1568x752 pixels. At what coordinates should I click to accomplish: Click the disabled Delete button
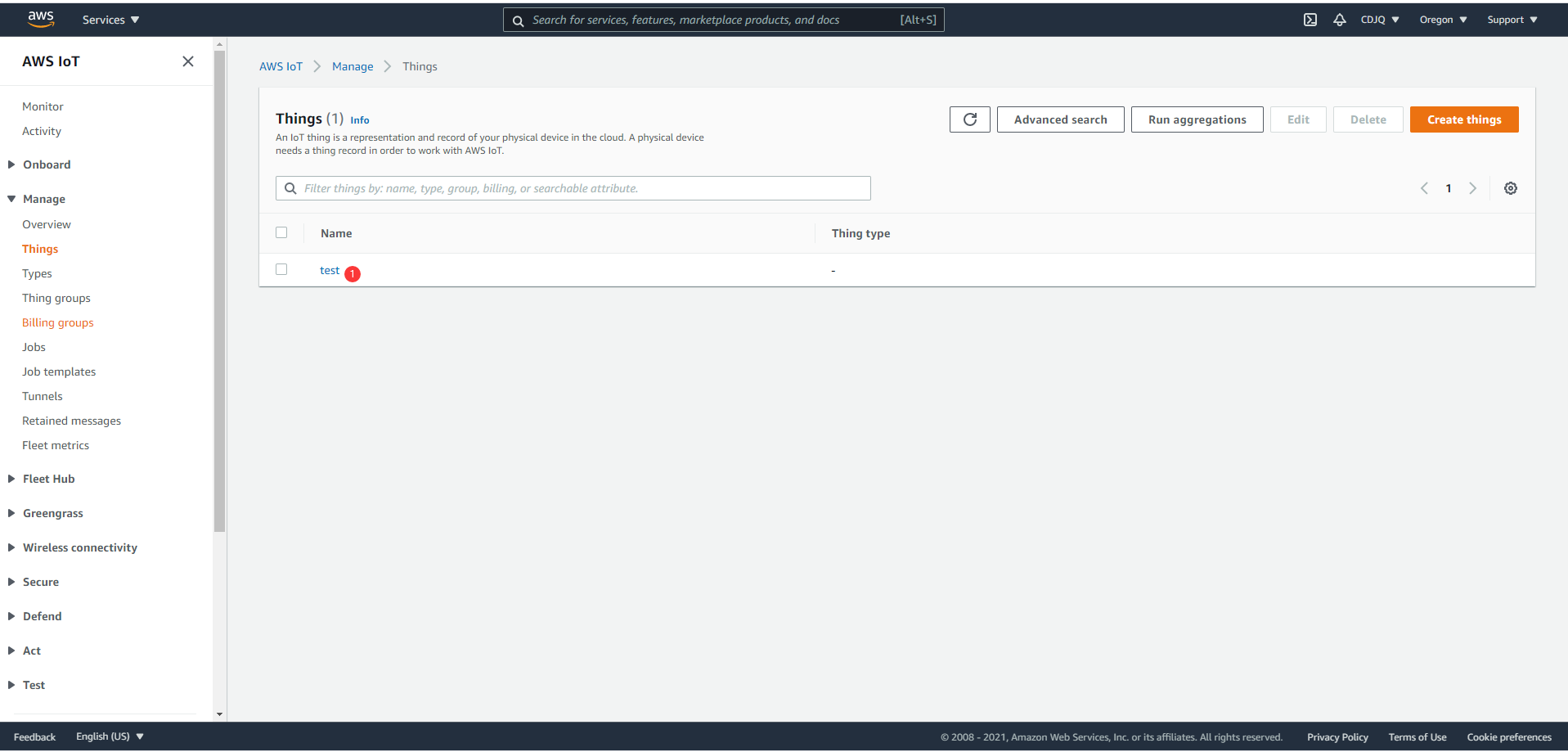1368,119
